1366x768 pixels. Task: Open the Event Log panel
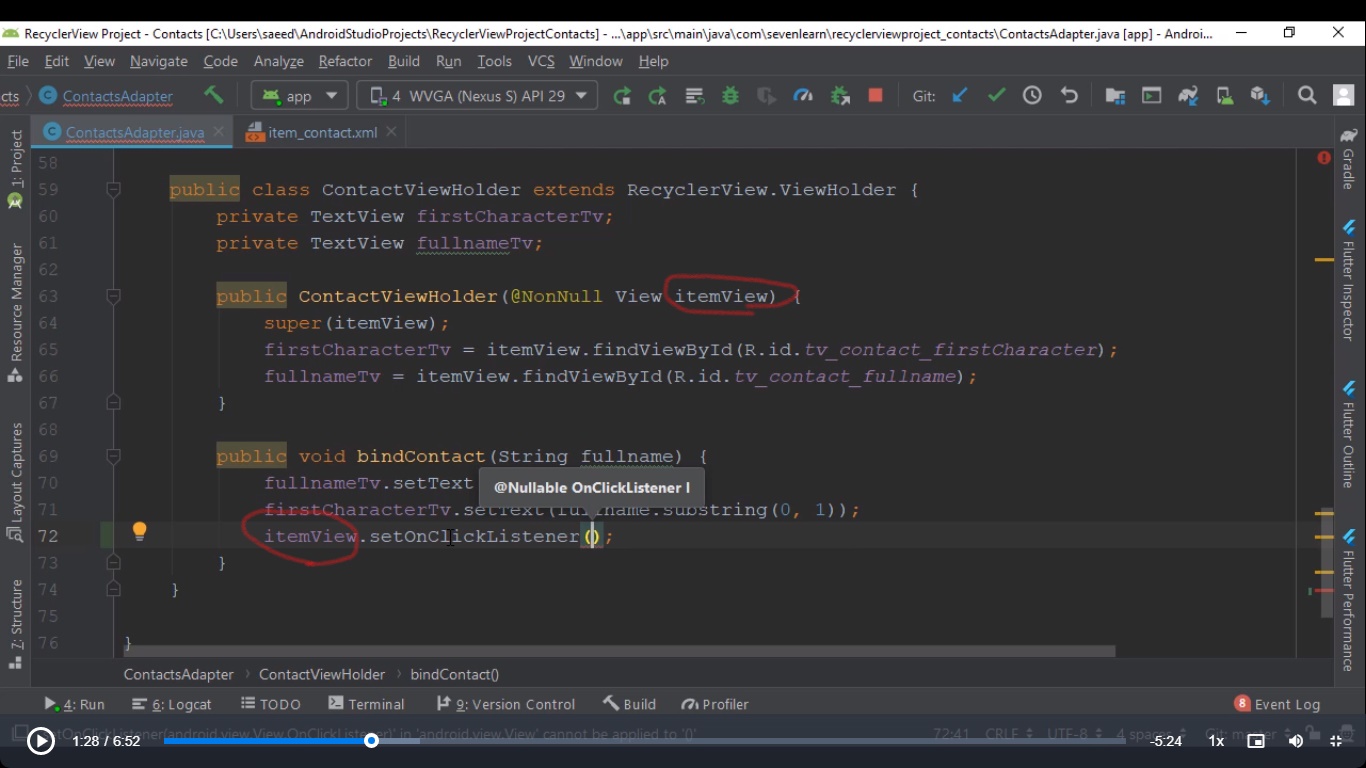click(1277, 704)
